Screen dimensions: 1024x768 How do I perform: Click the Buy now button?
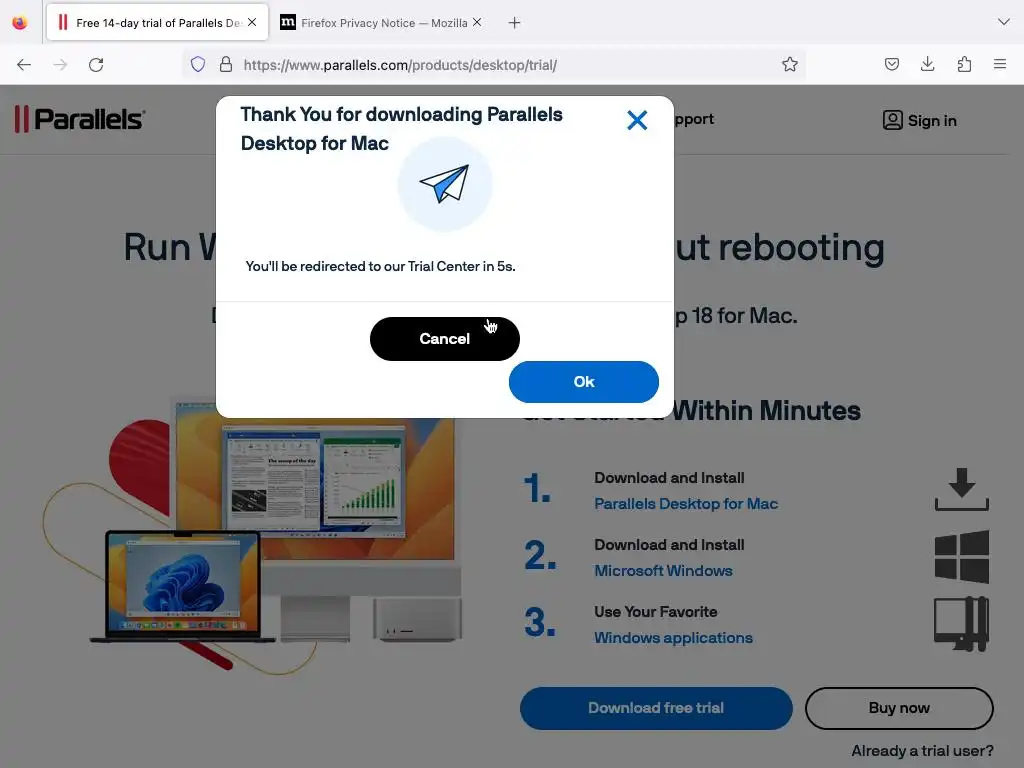(899, 708)
